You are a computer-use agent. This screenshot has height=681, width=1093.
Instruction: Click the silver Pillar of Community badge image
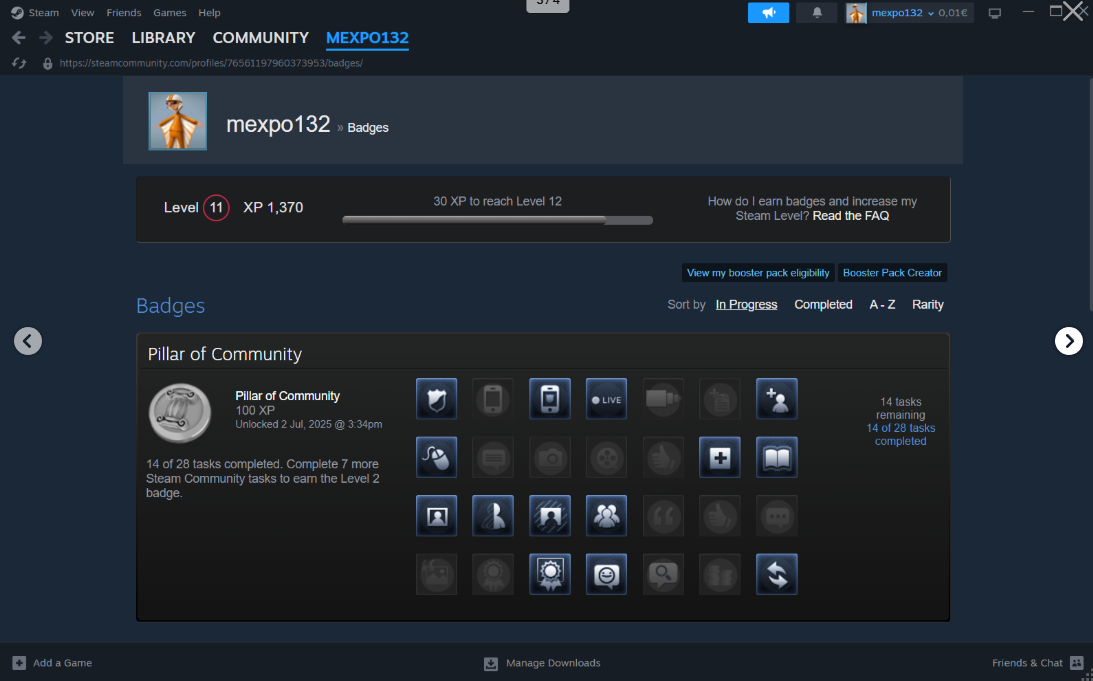pos(180,413)
